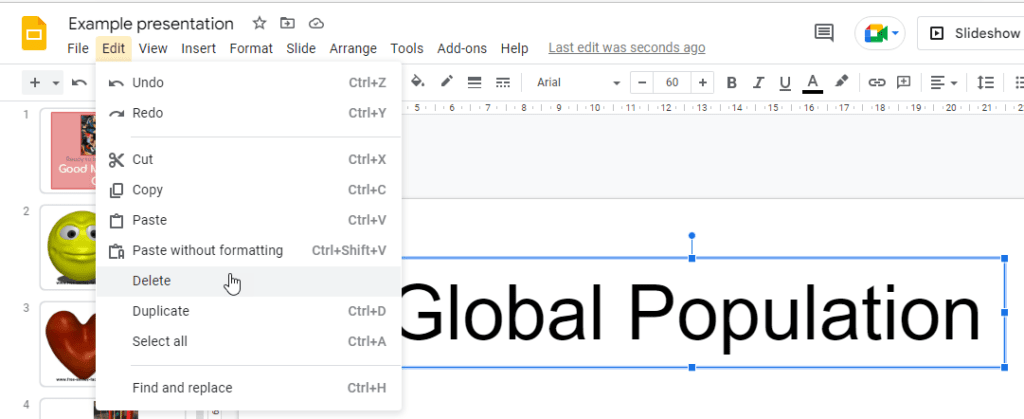Choose Cut in the Edit menu
The width and height of the screenshot is (1024, 419).
[x=249, y=159]
